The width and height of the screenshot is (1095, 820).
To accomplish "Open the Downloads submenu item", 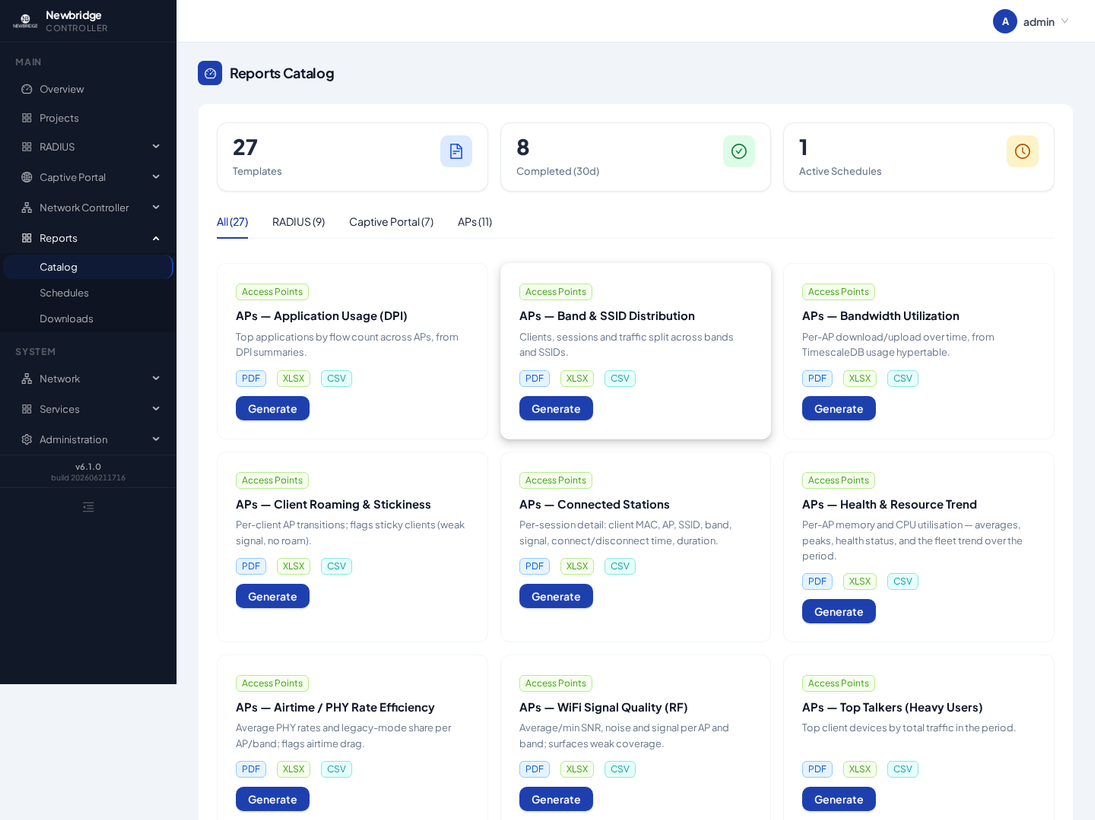I will tap(88, 319).
